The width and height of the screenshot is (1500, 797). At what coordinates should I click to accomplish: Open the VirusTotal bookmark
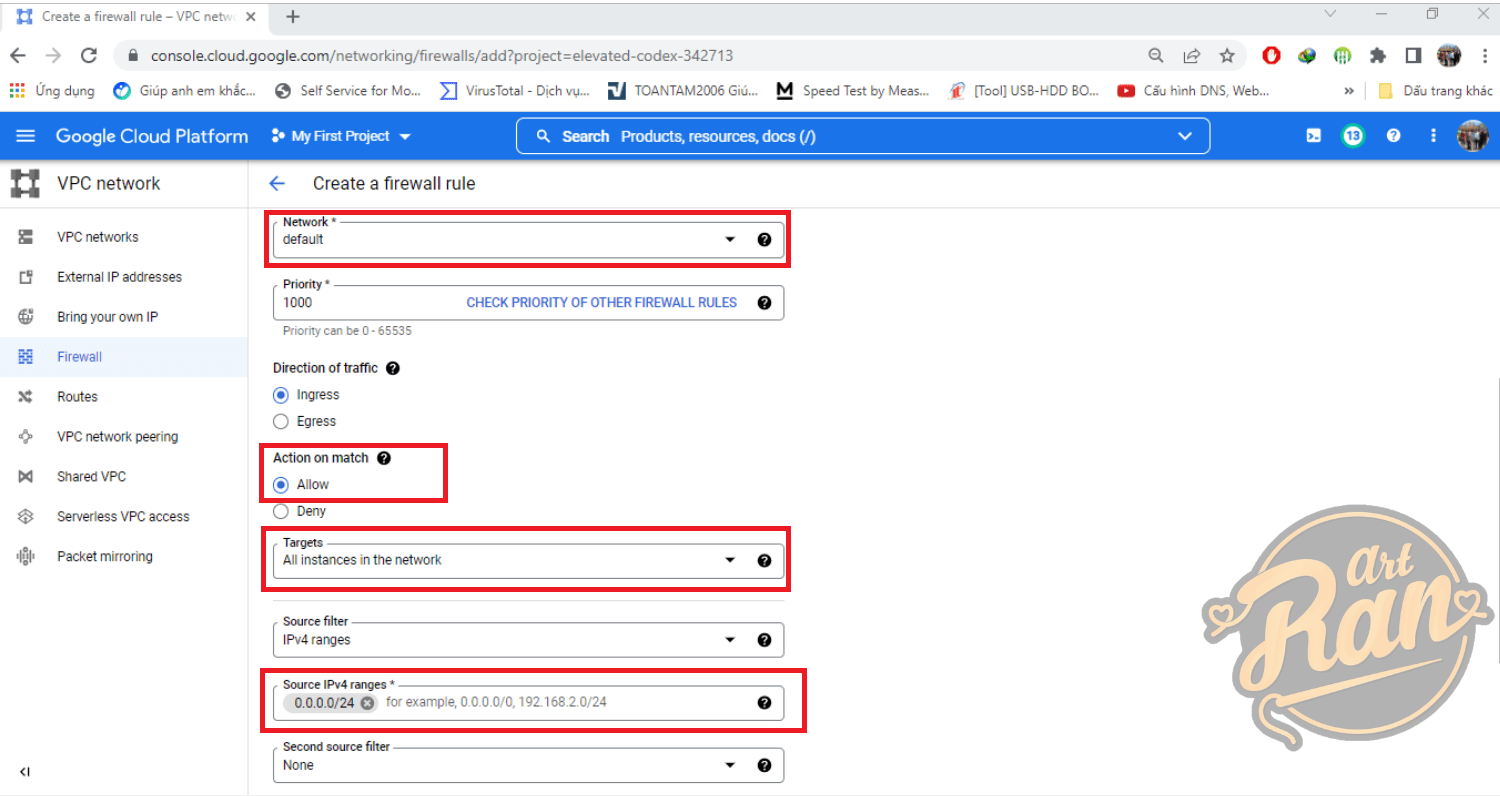516,90
